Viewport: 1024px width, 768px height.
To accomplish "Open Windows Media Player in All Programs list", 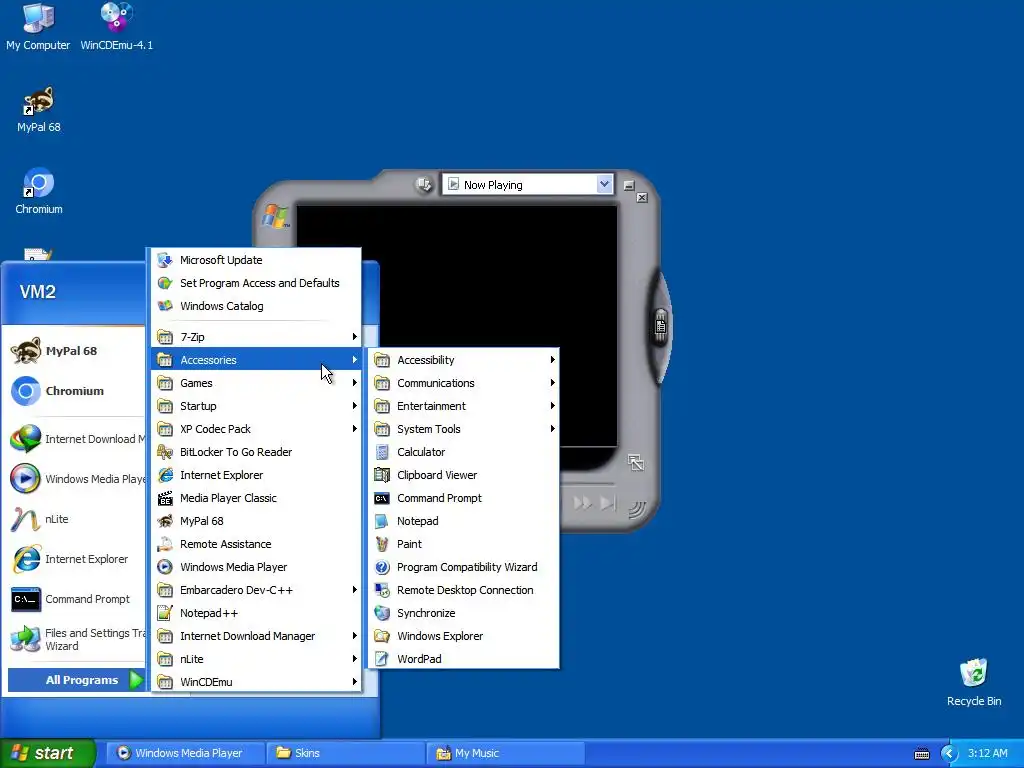I will click(257, 567).
